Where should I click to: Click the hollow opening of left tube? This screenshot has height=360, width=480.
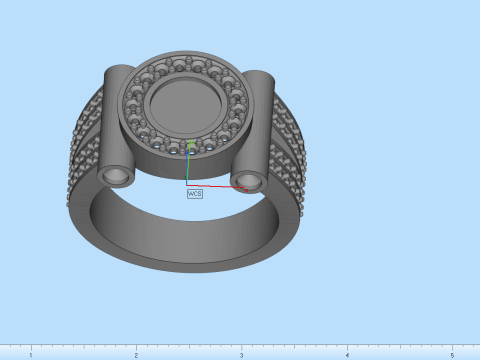tap(116, 176)
